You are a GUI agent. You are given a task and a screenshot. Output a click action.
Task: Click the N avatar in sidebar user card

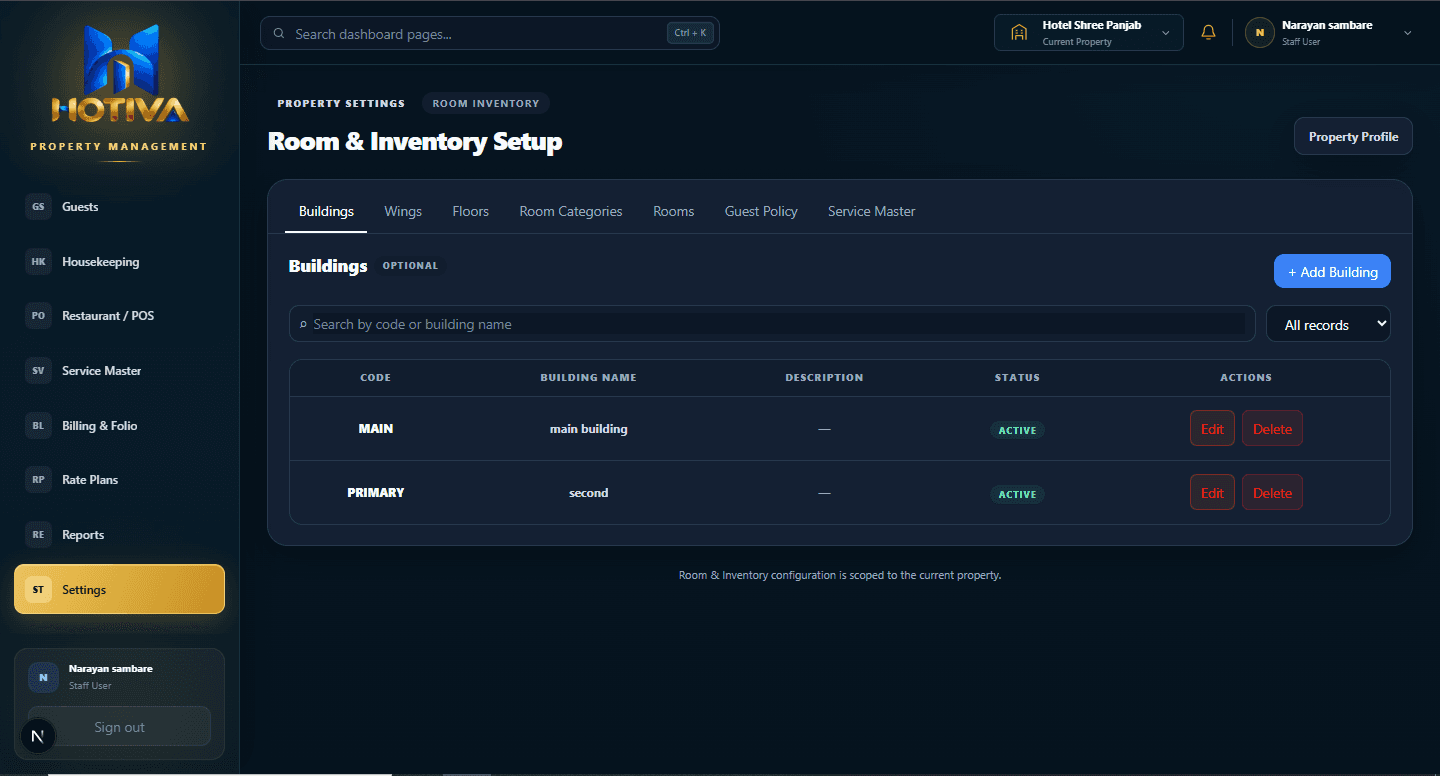pos(43,677)
